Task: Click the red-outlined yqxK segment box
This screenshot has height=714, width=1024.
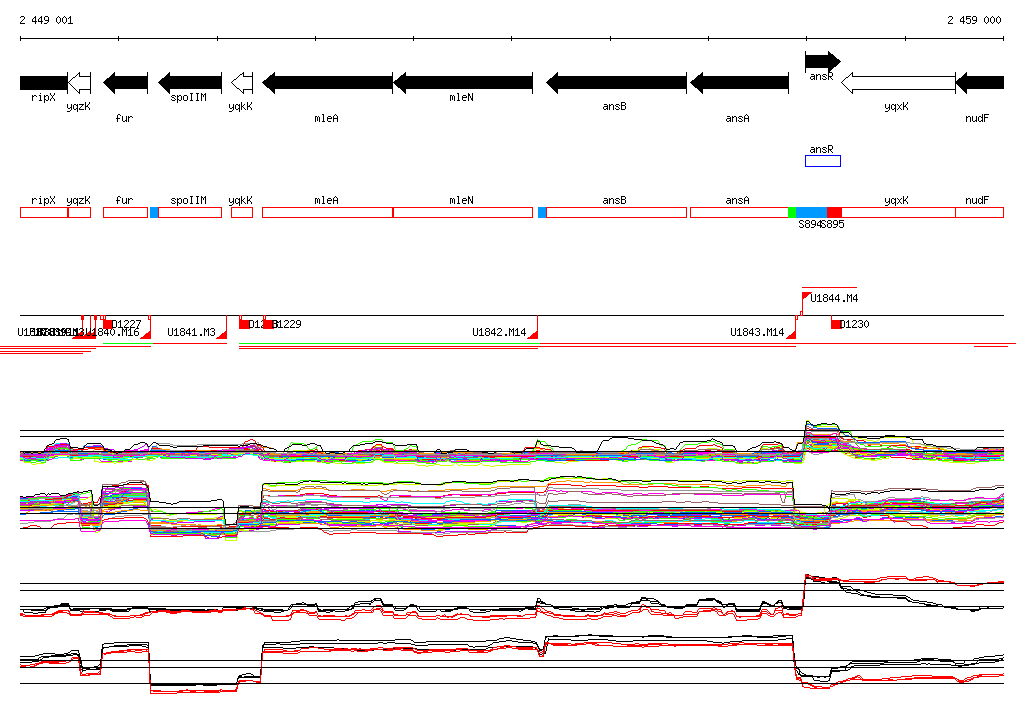Action: (899, 212)
